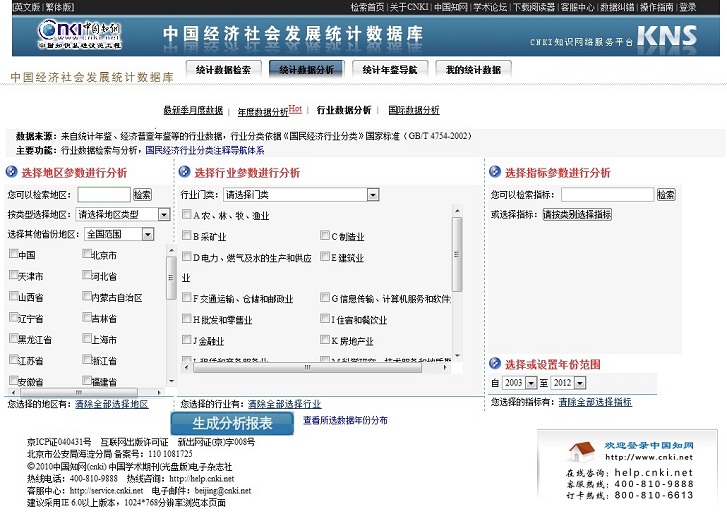The width and height of the screenshot is (727, 516).
Task: Click the 您可以检索指标 input field
Action: tap(607, 195)
